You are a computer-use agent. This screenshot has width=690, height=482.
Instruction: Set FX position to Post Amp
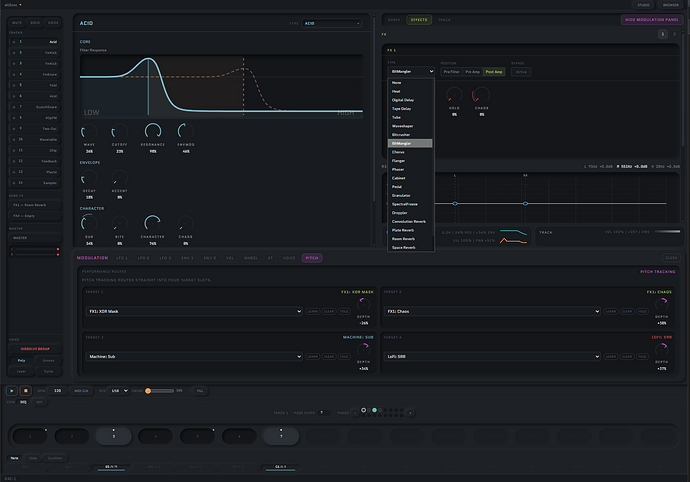[494, 72]
